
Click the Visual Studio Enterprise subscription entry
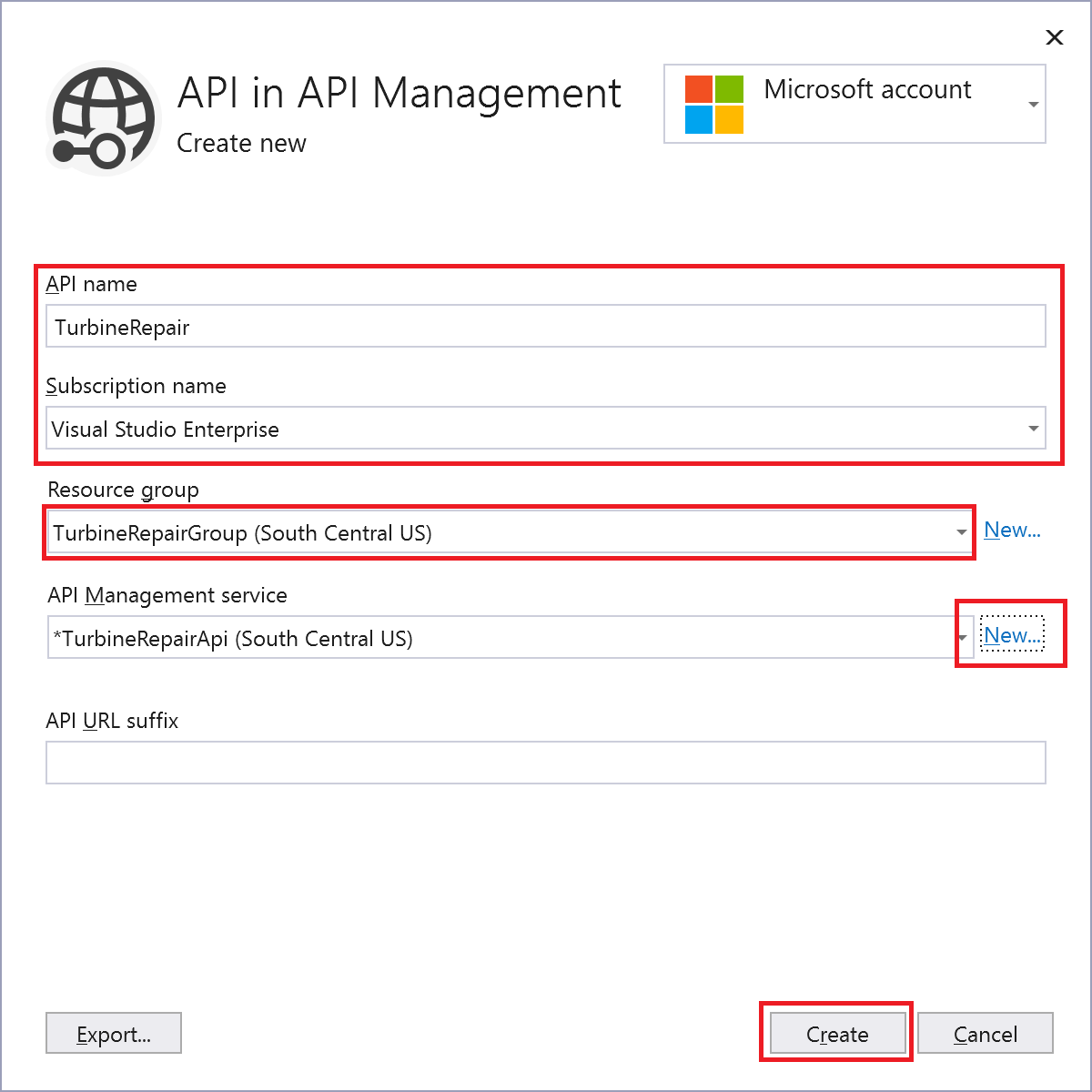pos(165,429)
